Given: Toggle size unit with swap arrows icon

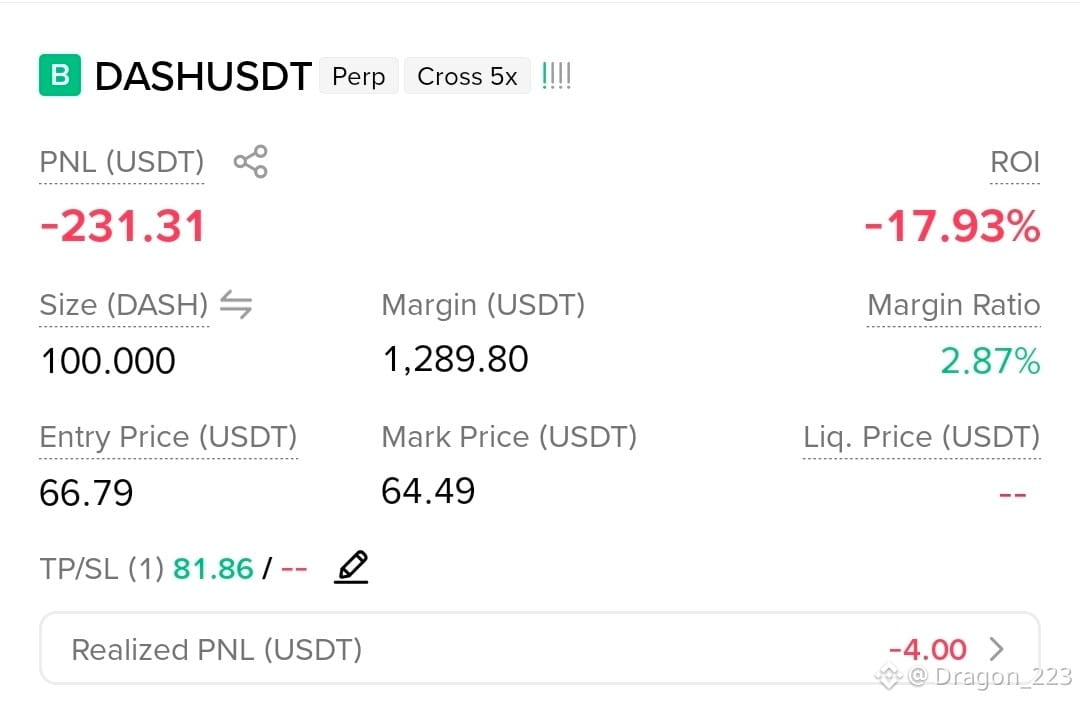Looking at the screenshot, I should point(236,304).
